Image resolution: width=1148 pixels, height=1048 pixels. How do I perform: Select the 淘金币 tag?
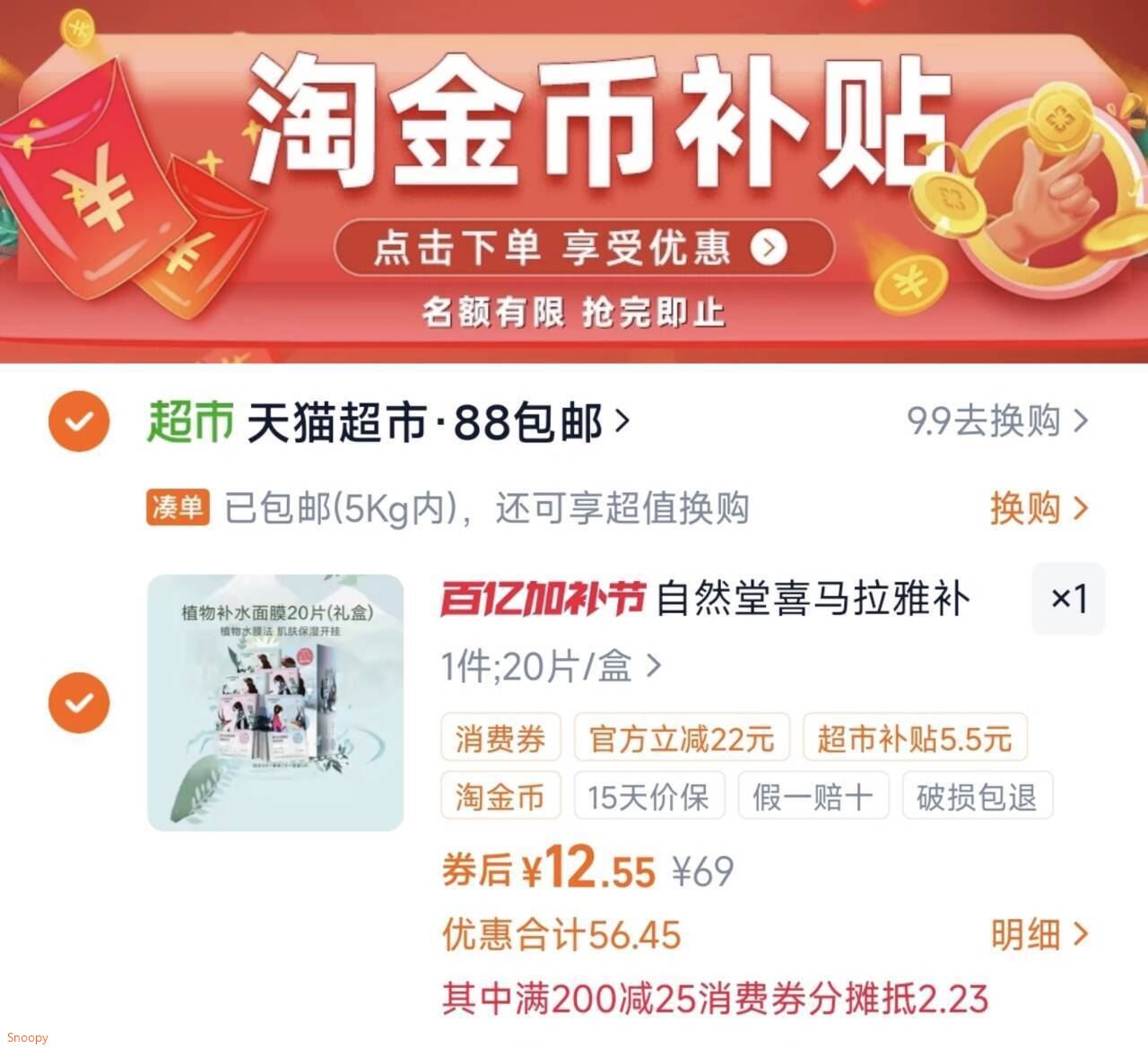pos(500,796)
